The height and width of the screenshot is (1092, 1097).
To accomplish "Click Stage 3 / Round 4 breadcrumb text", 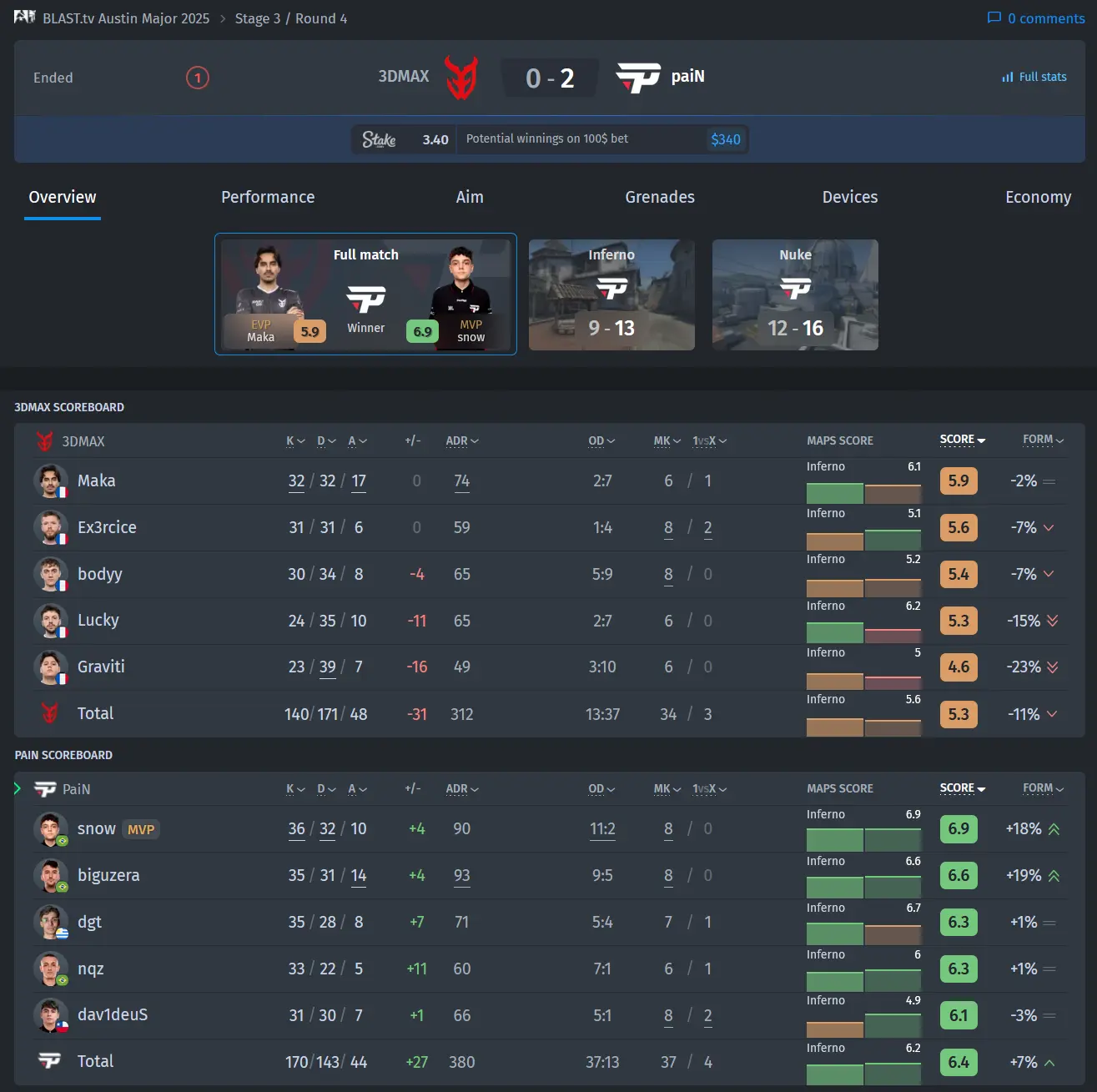I will click(x=291, y=18).
